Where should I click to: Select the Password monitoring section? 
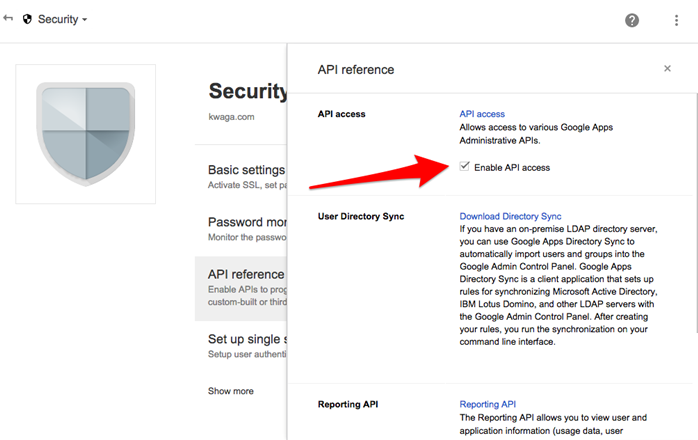pyautogui.click(x=241, y=229)
